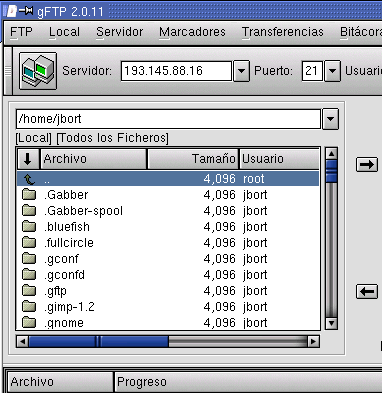Click the Archivo header in transfer list

(x=60, y=382)
